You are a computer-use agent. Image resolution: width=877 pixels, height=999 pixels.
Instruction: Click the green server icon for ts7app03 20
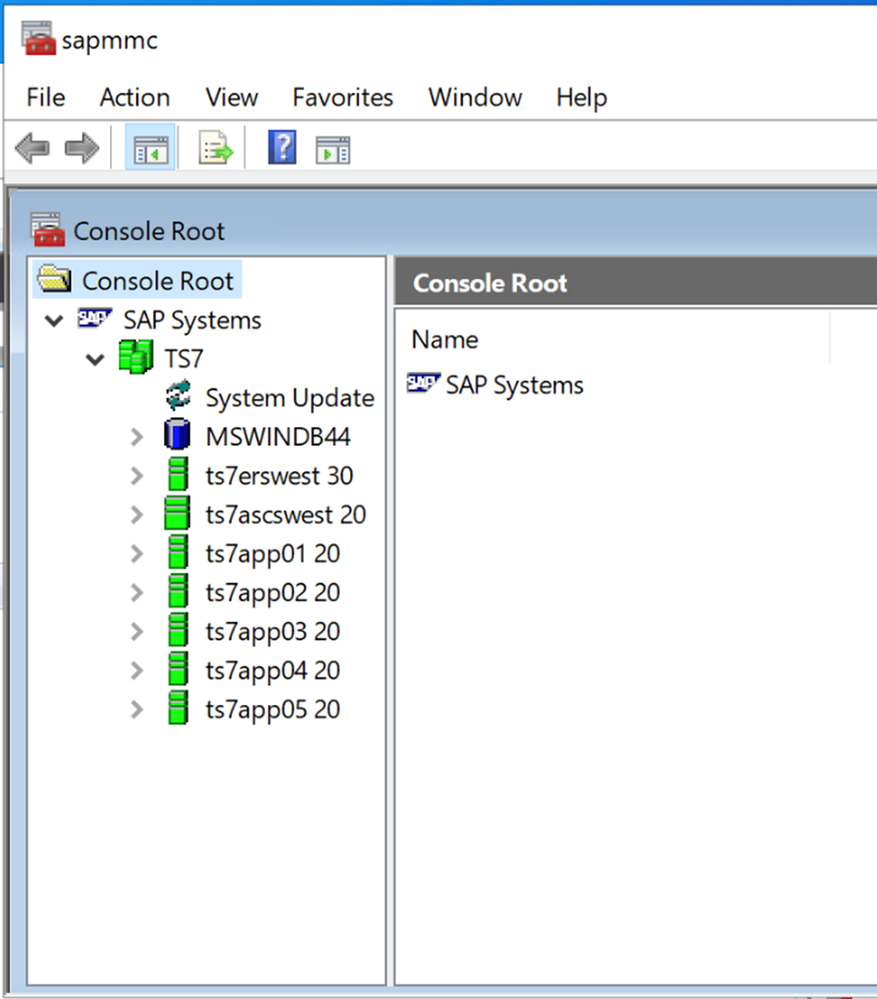coord(178,629)
